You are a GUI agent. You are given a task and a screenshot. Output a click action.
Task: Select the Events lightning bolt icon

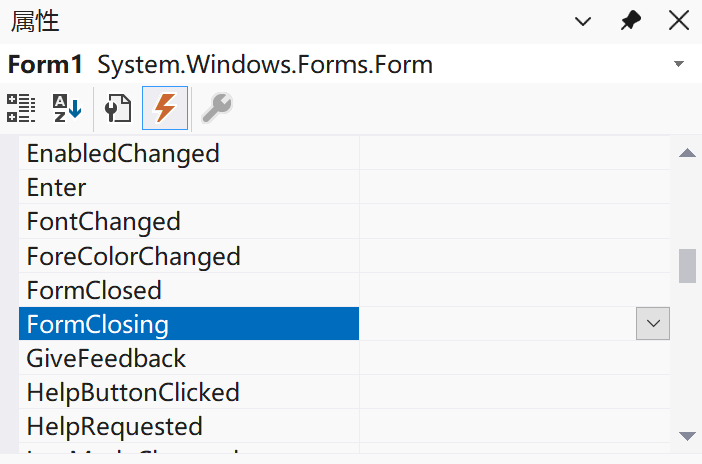pyautogui.click(x=165, y=108)
